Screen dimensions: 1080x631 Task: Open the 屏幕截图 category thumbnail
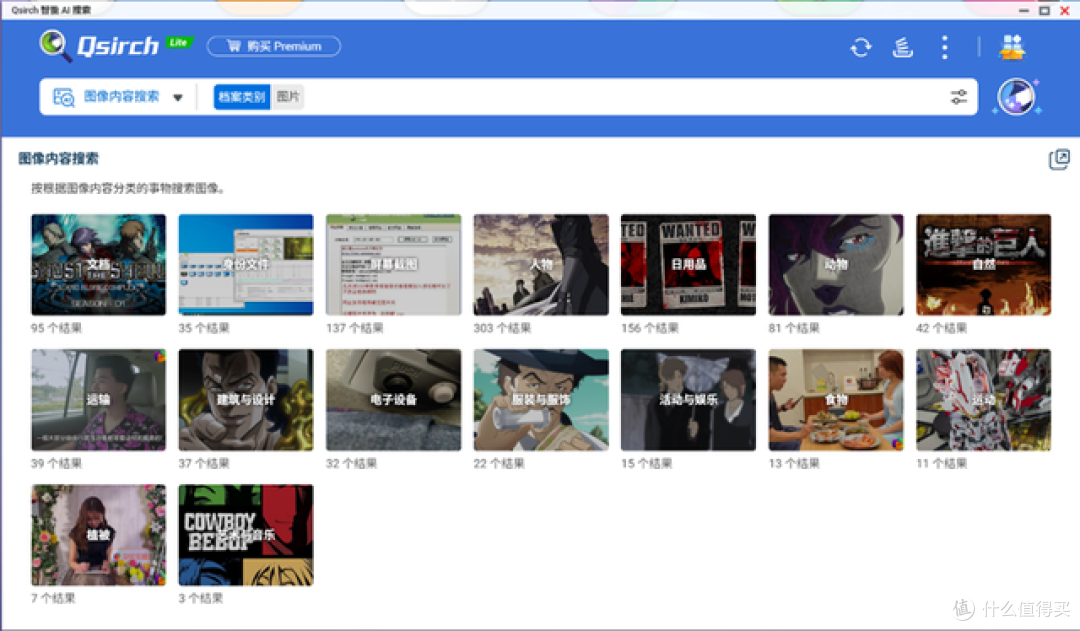(393, 265)
